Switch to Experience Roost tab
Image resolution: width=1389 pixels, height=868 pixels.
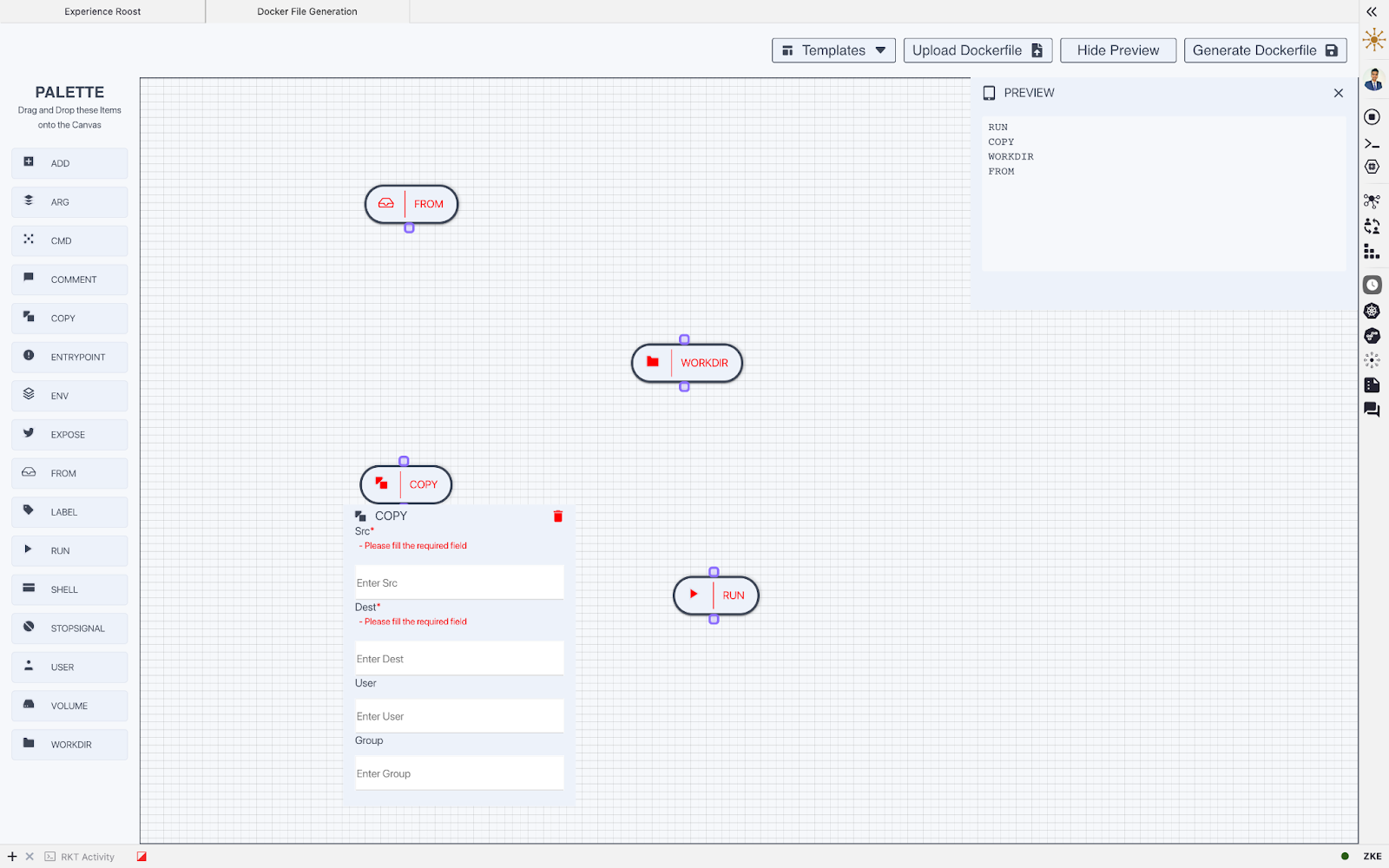102,11
